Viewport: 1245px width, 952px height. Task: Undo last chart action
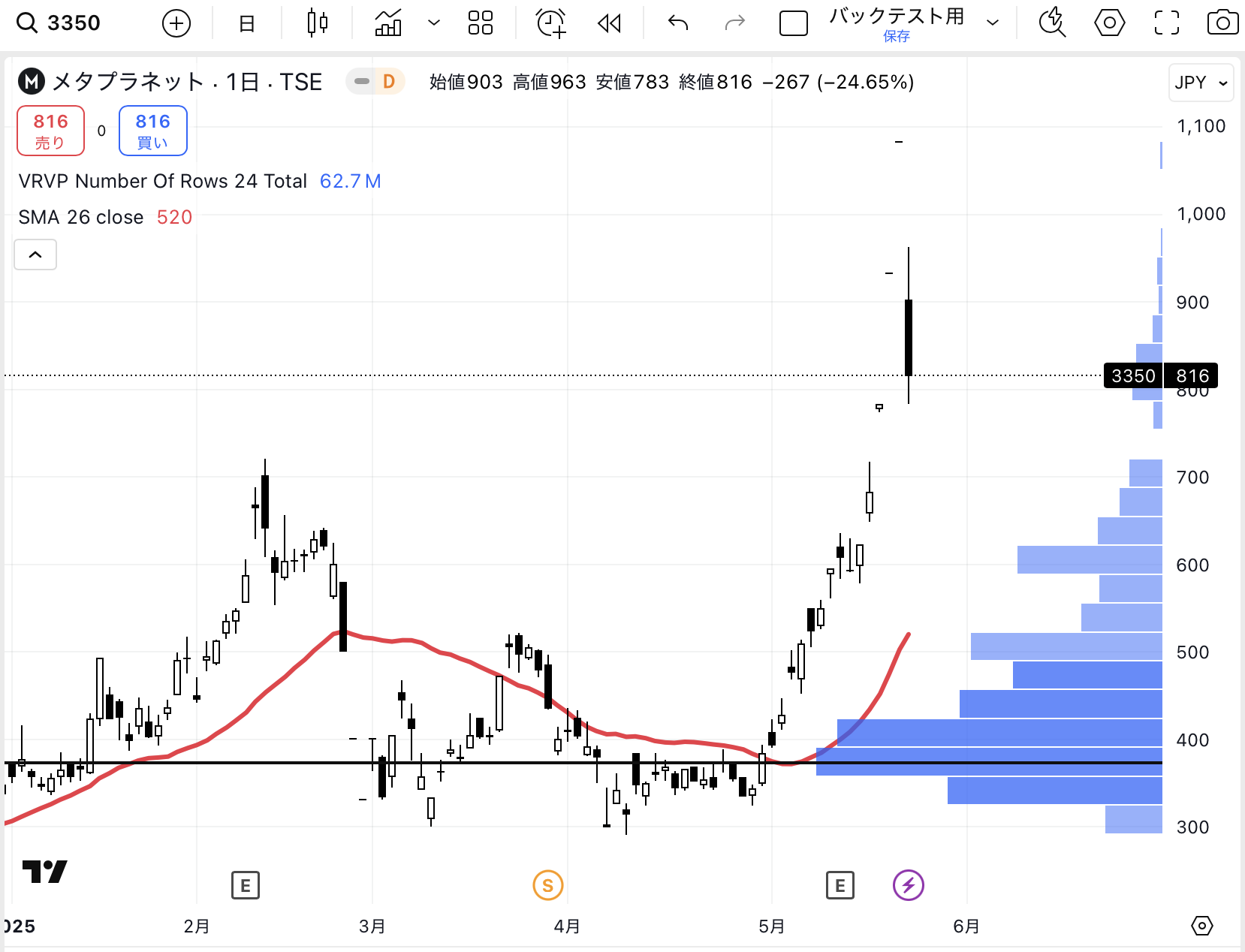pyautogui.click(x=678, y=23)
